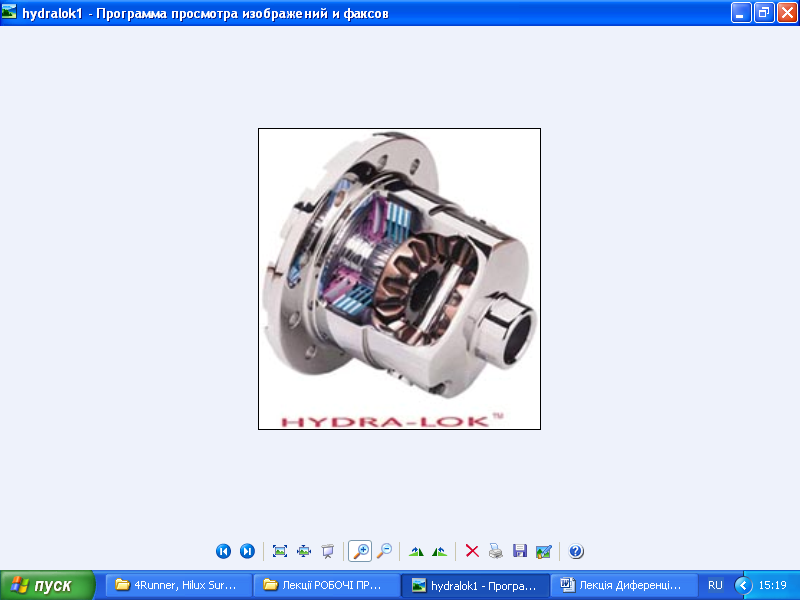Screen dimensions: 800x600
Task: Fit image to window with Best Fit
Action: coord(280,551)
